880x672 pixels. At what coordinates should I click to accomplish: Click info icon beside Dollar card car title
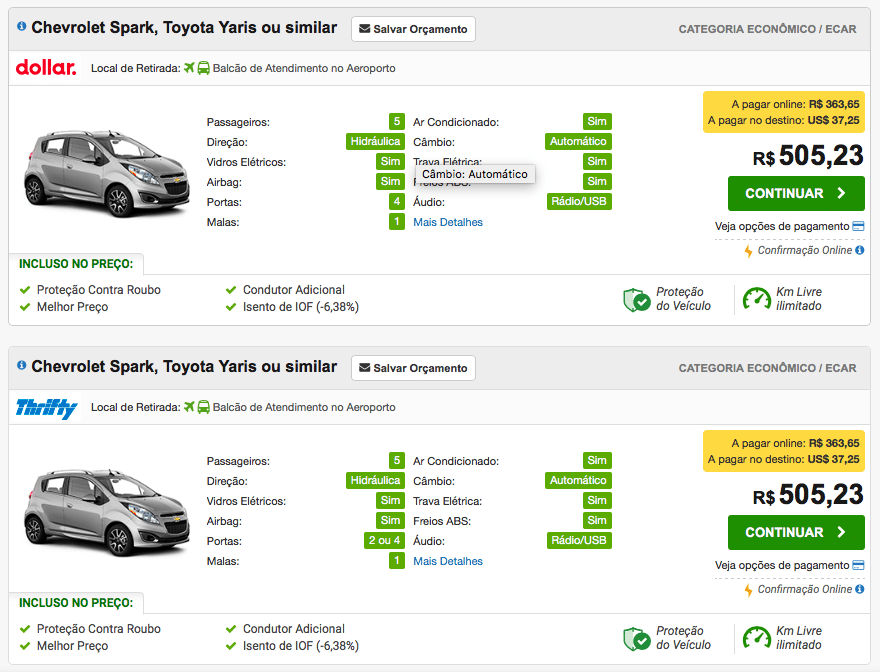(21, 26)
